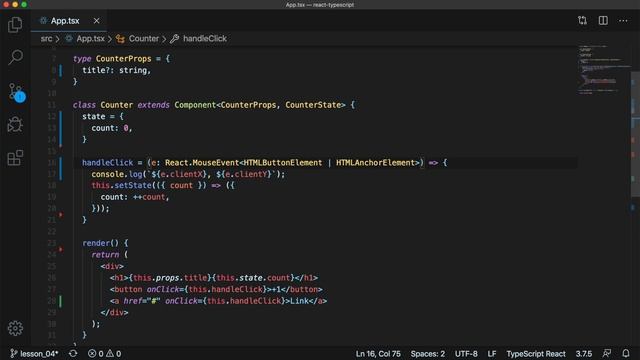Viewport: 640px width, 360px height.
Task: Click 'this.setState' call in code
Action: (x=121, y=185)
